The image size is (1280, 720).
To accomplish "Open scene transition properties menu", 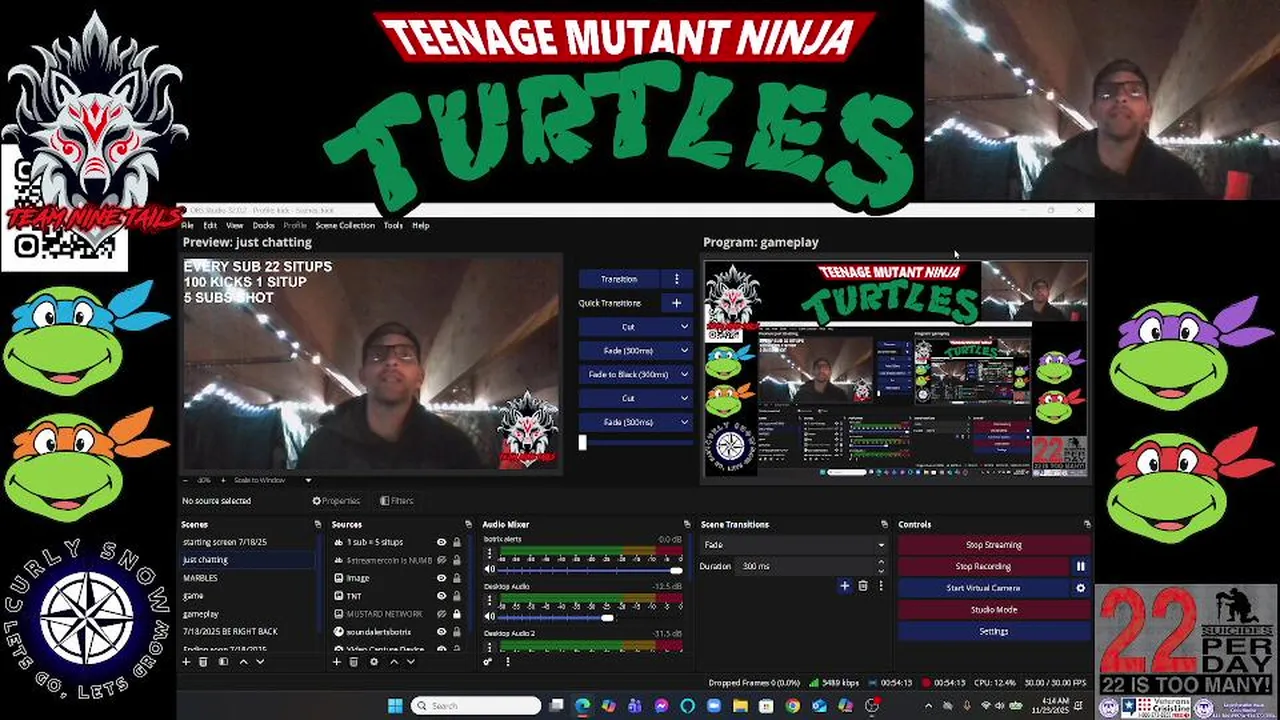I will [880, 586].
